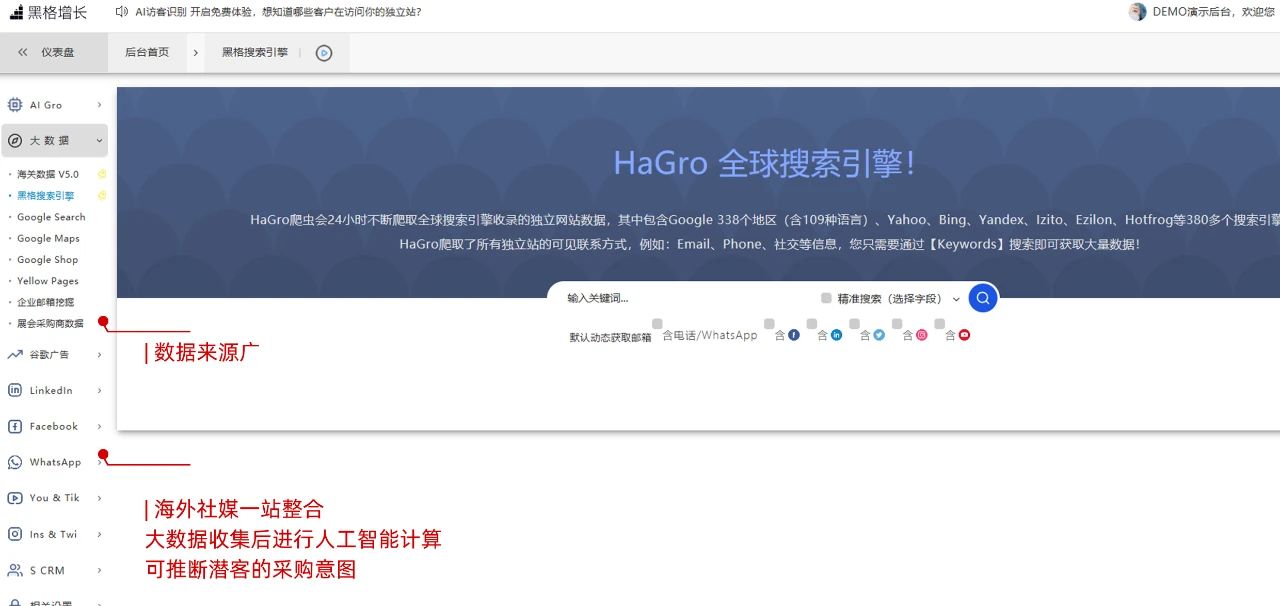Open the DEMO user avatar

click(1137, 12)
